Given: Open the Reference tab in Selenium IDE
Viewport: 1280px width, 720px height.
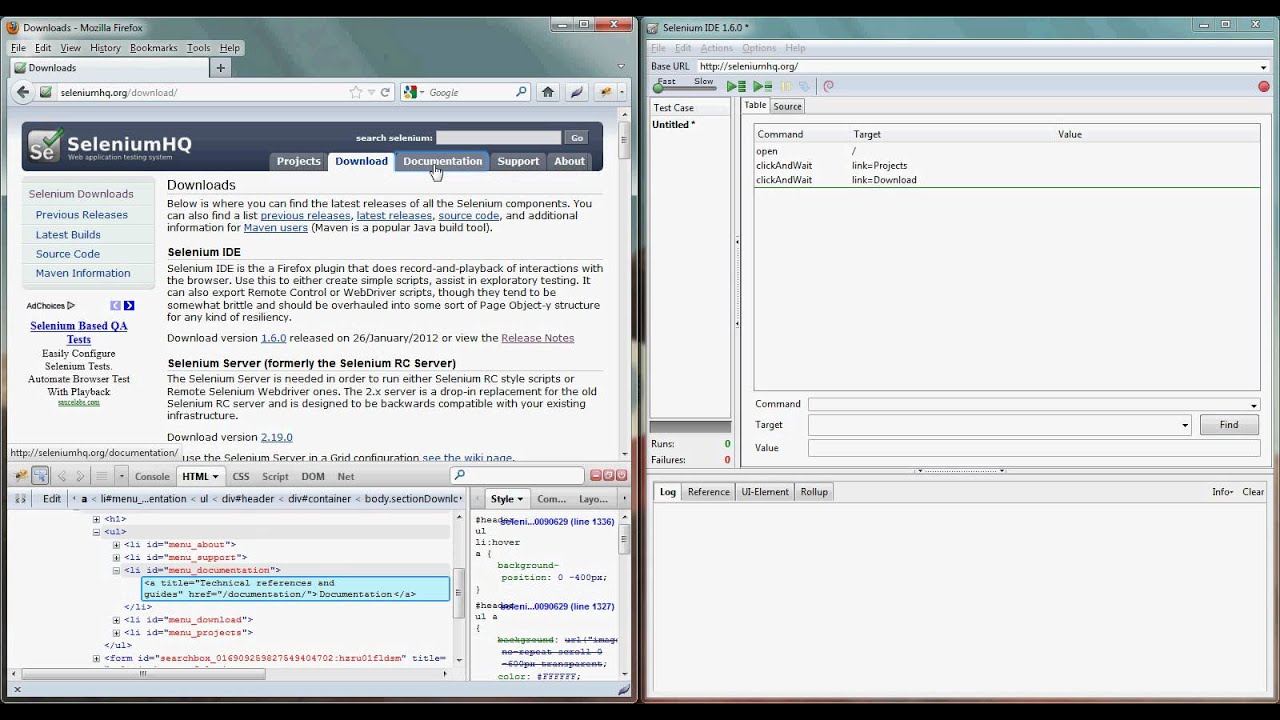Looking at the screenshot, I should (708, 492).
